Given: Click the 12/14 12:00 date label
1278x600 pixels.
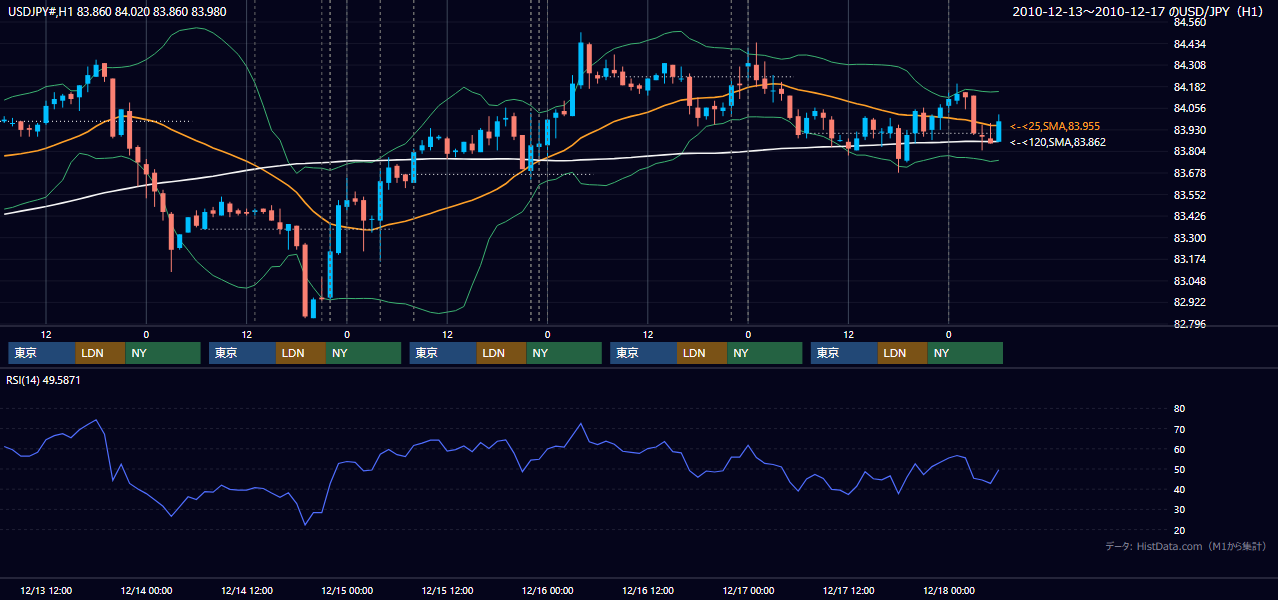Looking at the screenshot, I should (x=246, y=590).
